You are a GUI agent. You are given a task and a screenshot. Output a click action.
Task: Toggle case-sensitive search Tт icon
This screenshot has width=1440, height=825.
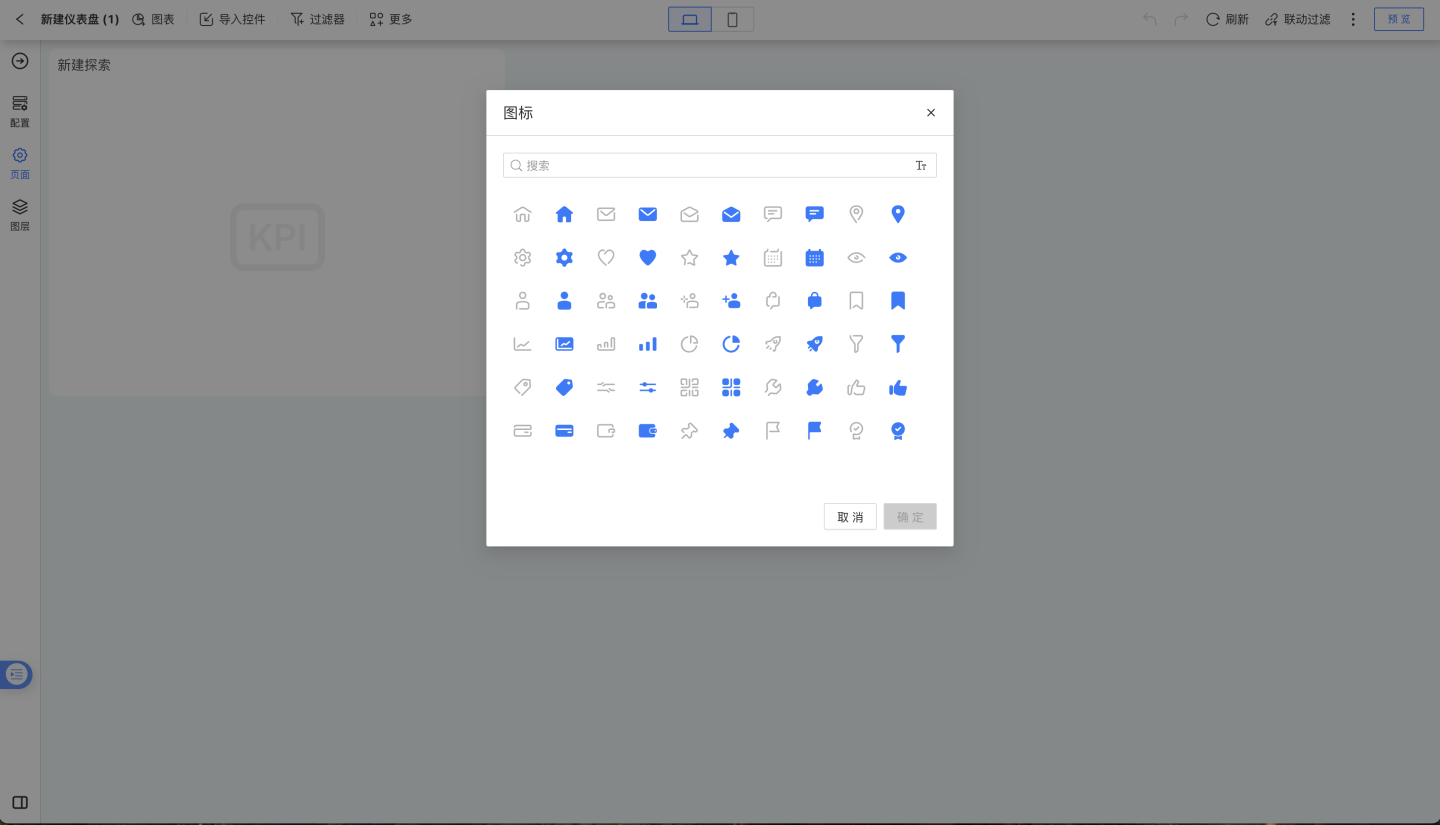pos(921,166)
